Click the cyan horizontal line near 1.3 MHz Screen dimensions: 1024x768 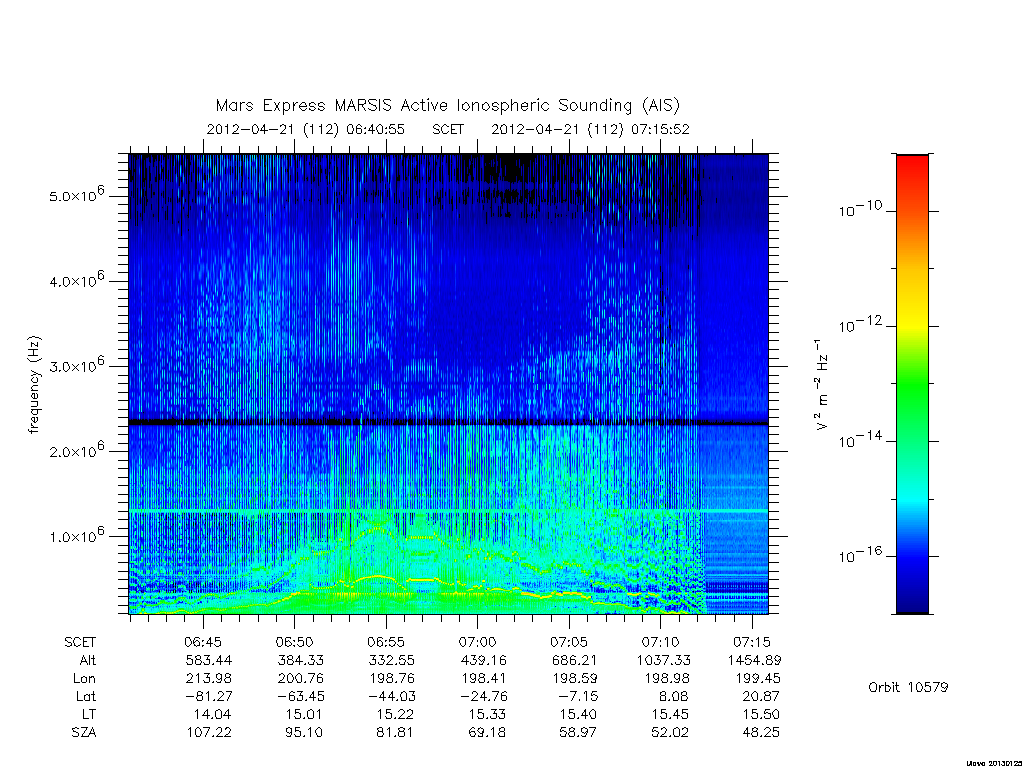pos(448,511)
